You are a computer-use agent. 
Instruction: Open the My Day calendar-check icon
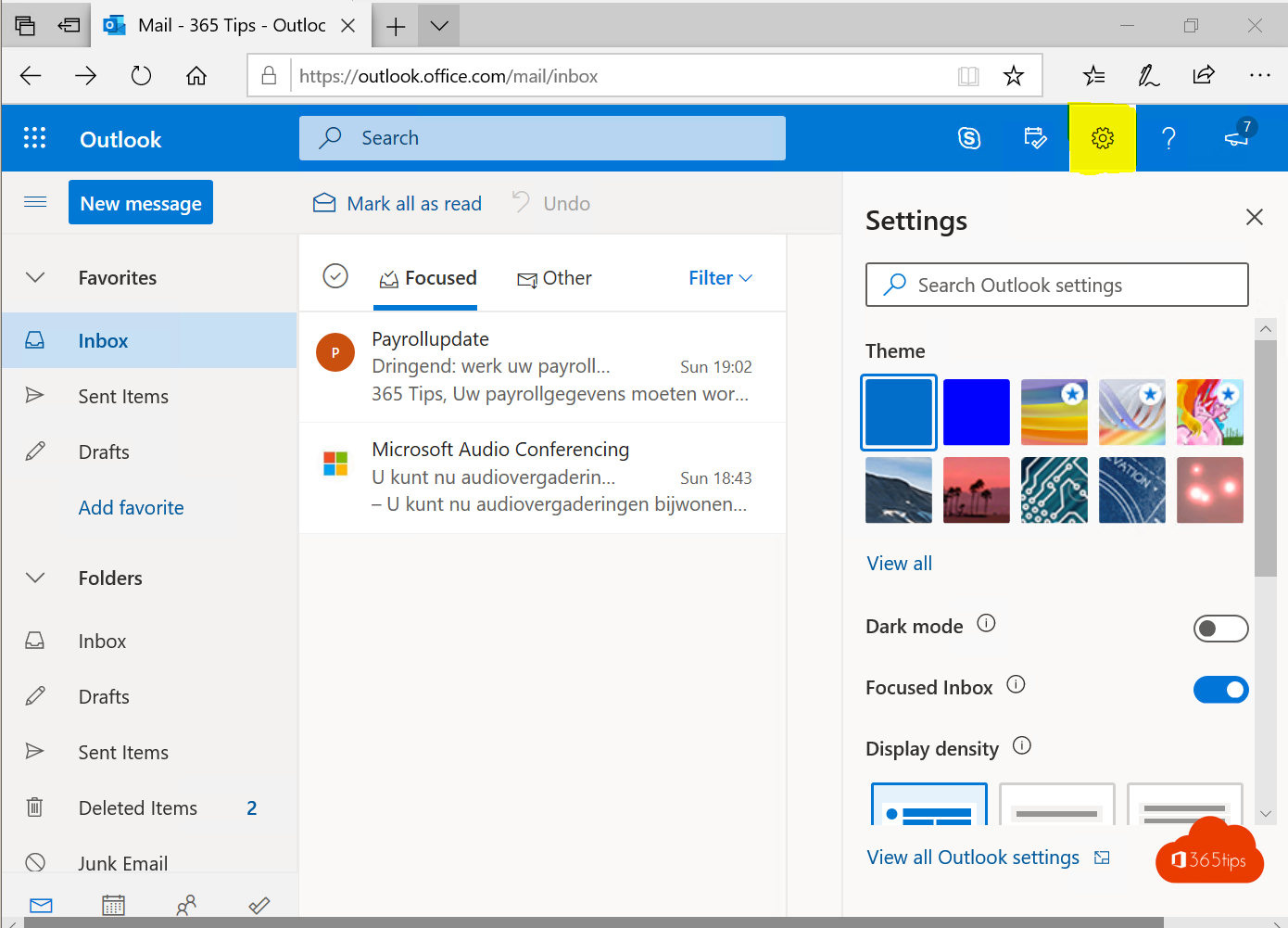pyautogui.click(x=1035, y=138)
